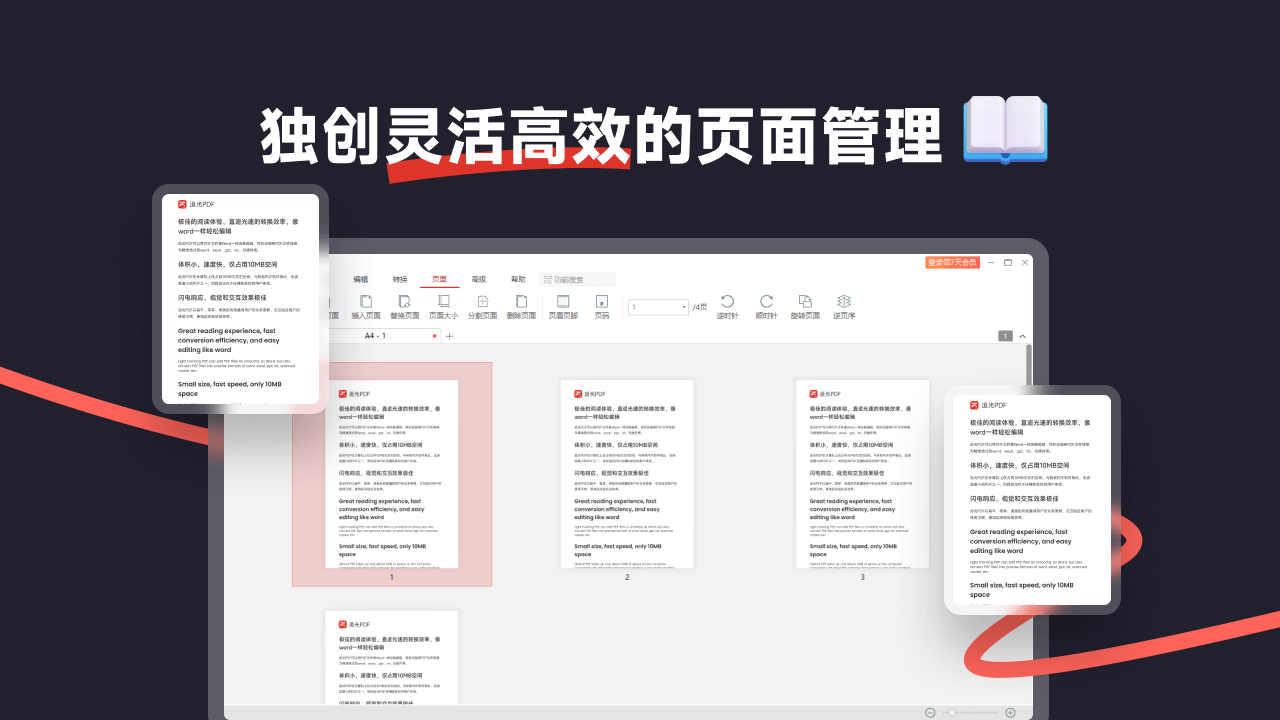Open the 页面大小 (Page Size) tool
This screenshot has height=720, width=1280.
441,303
